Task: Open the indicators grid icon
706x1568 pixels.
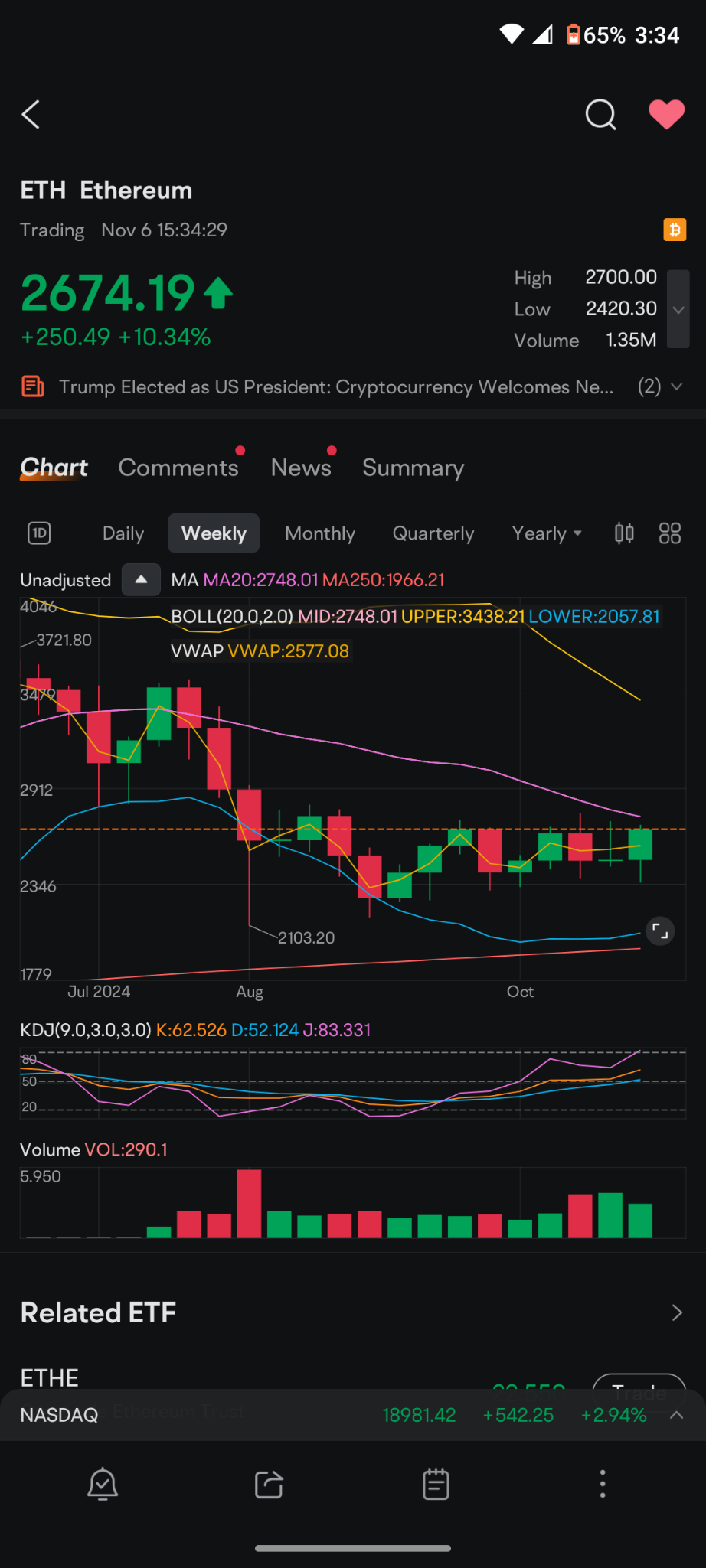Action: [x=670, y=533]
